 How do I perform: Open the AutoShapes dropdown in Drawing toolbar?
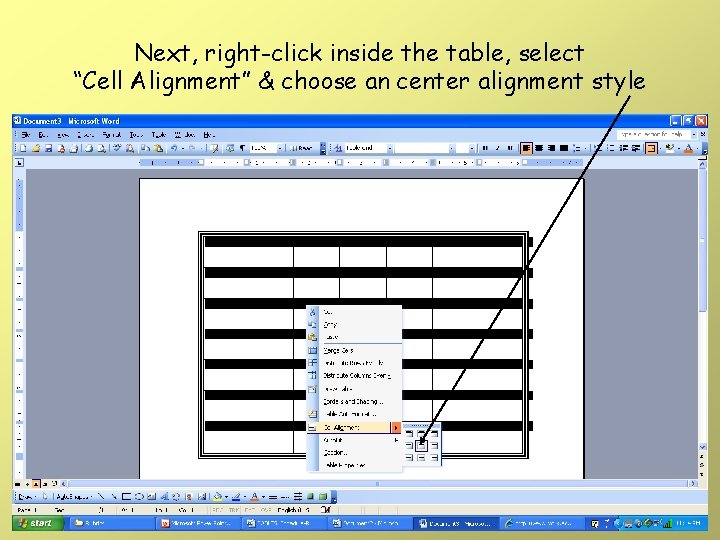(74, 496)
